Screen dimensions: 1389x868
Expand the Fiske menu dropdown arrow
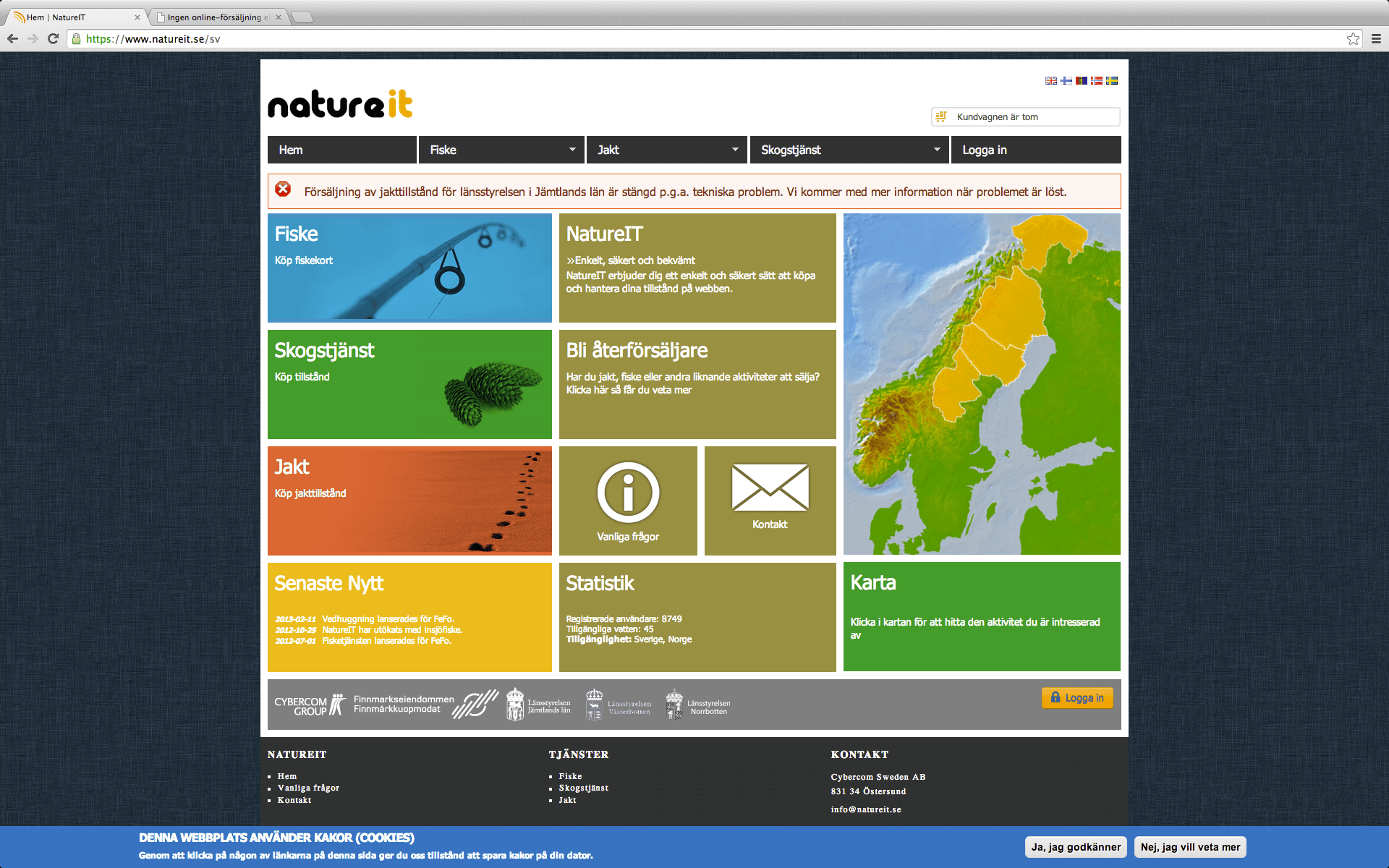point(572,150)
